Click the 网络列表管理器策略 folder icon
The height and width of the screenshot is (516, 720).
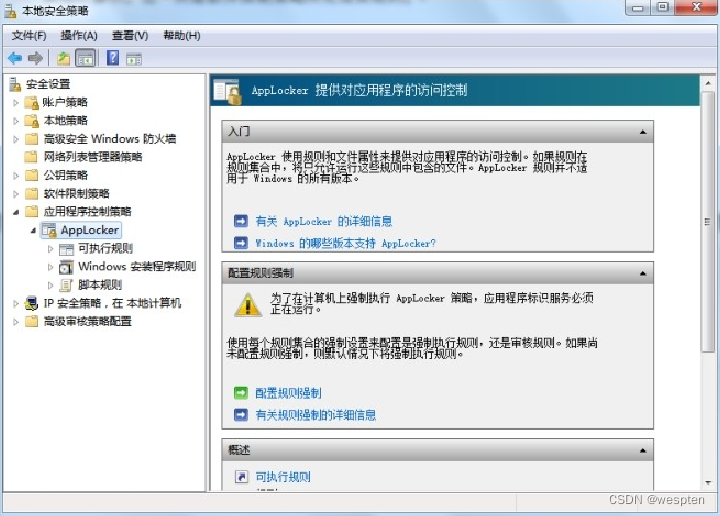pos(31,157)
